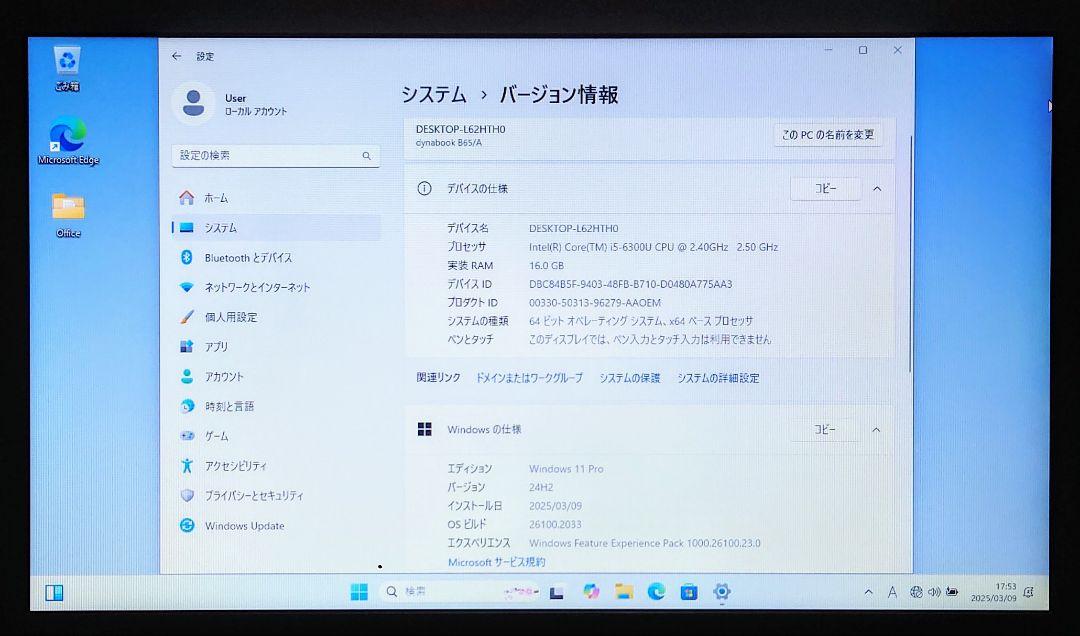Click the Windows Feature Experience Pack value
The width and height of the screenshot is (1080, 636).
tap(645, 543)
